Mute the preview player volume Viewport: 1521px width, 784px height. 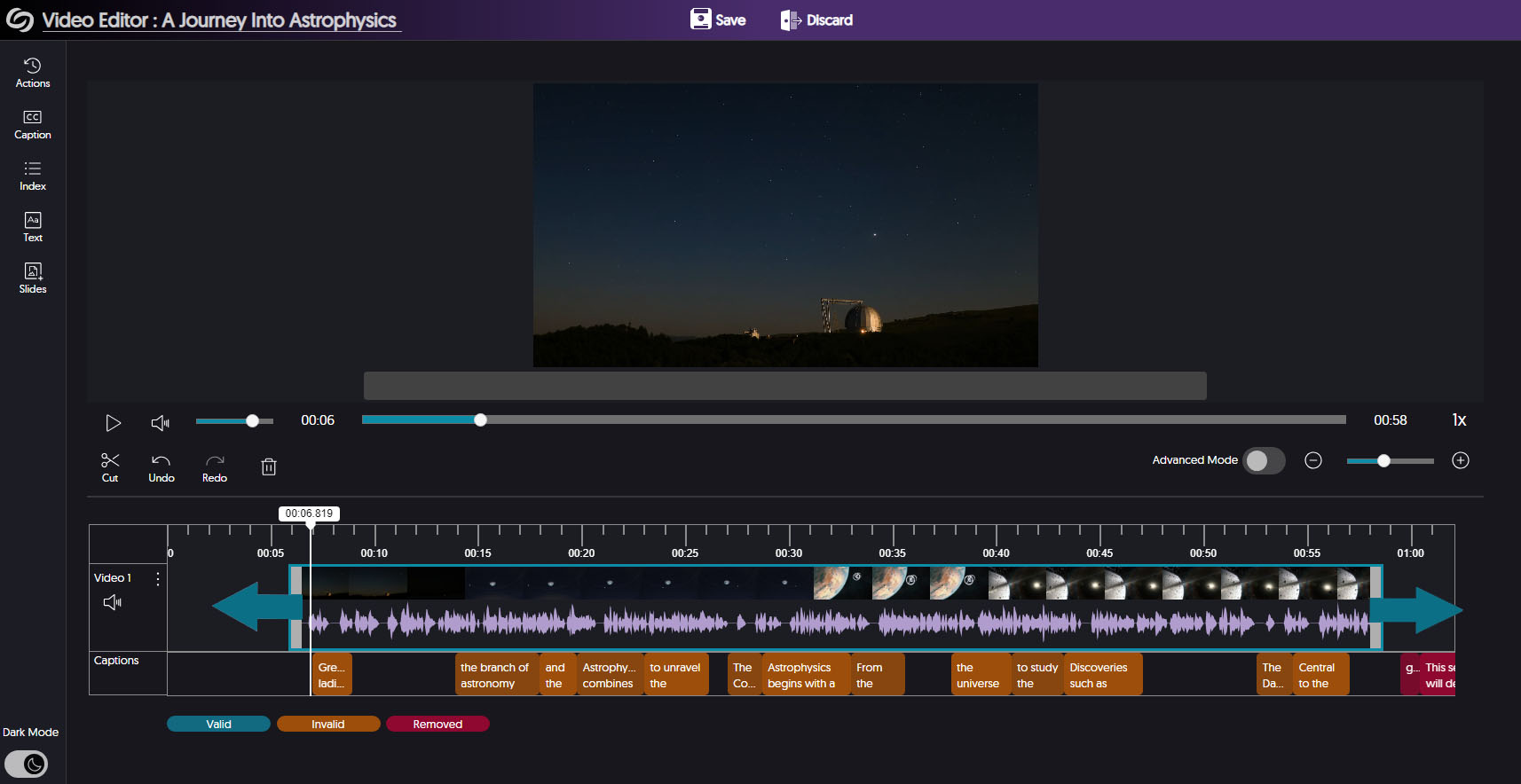[160, 423]
